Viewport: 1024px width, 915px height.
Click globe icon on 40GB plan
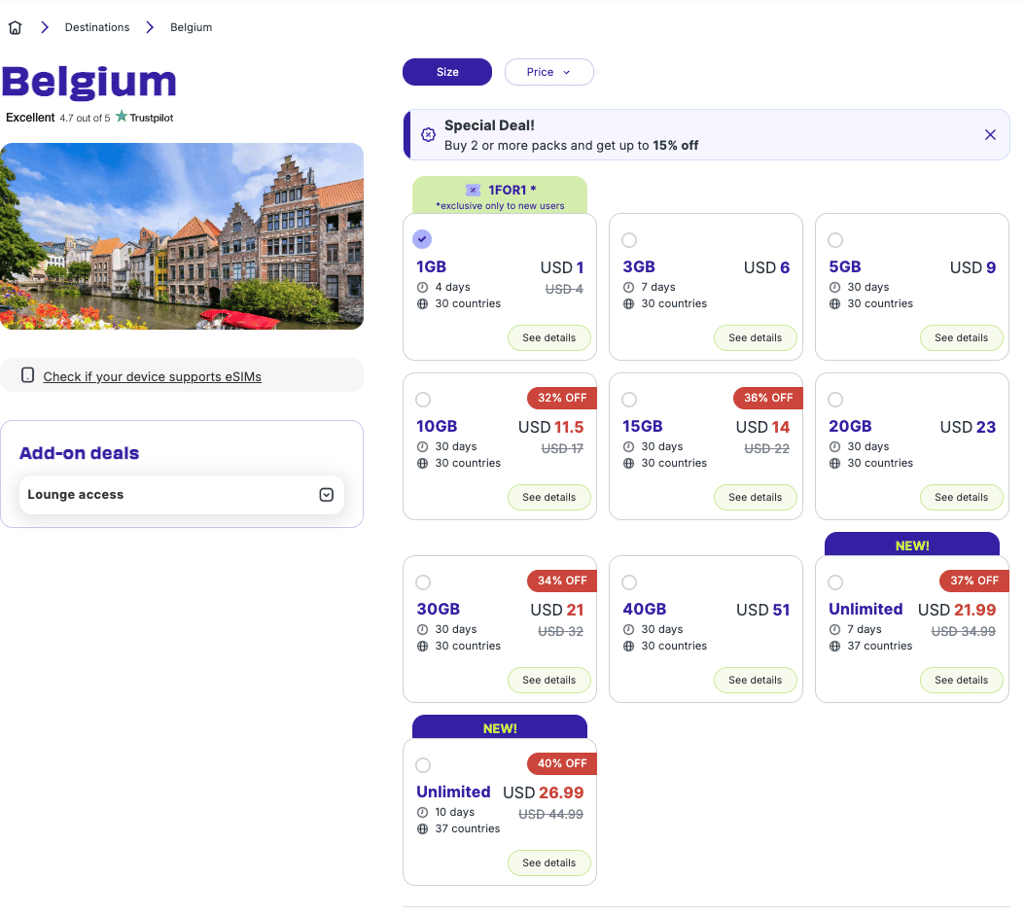pyautogui.click(x=628, y=646)
